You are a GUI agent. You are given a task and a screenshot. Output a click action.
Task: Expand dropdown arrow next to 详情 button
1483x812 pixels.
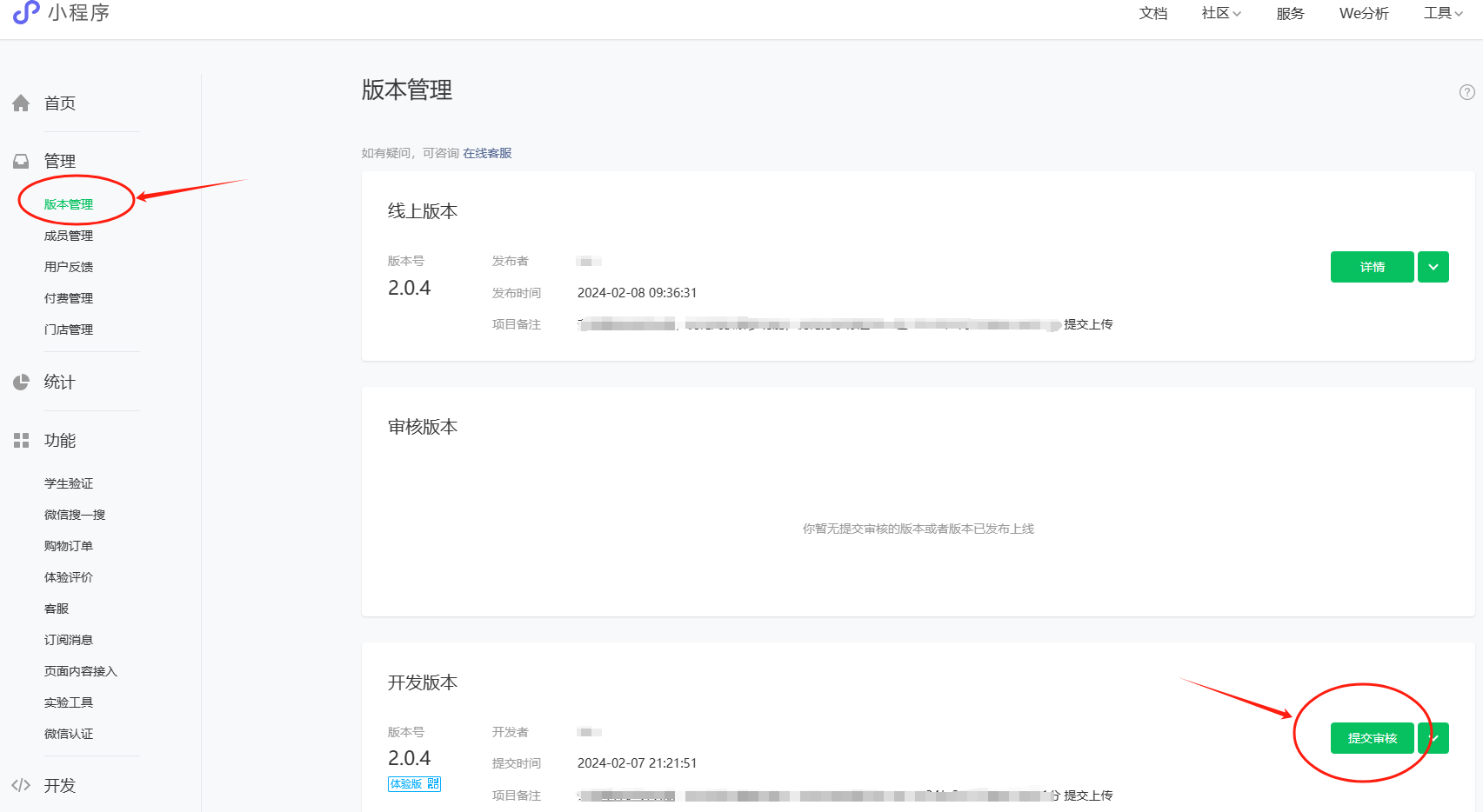click(x=1433, y=267)
